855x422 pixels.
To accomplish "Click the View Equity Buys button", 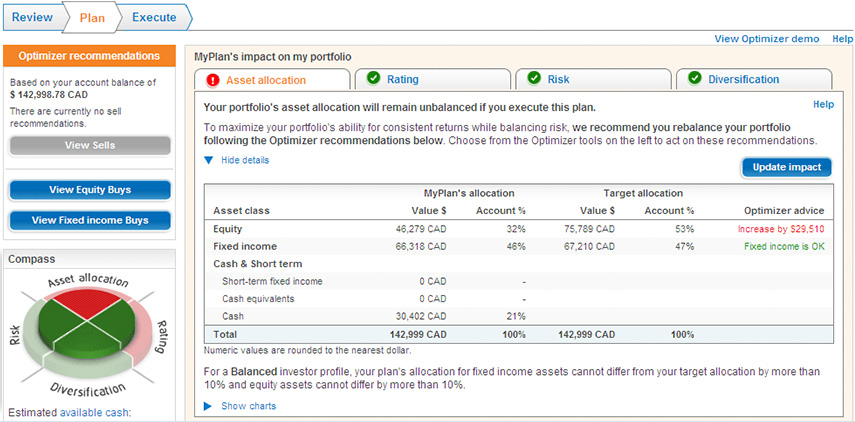I will (x=90, y=190).
